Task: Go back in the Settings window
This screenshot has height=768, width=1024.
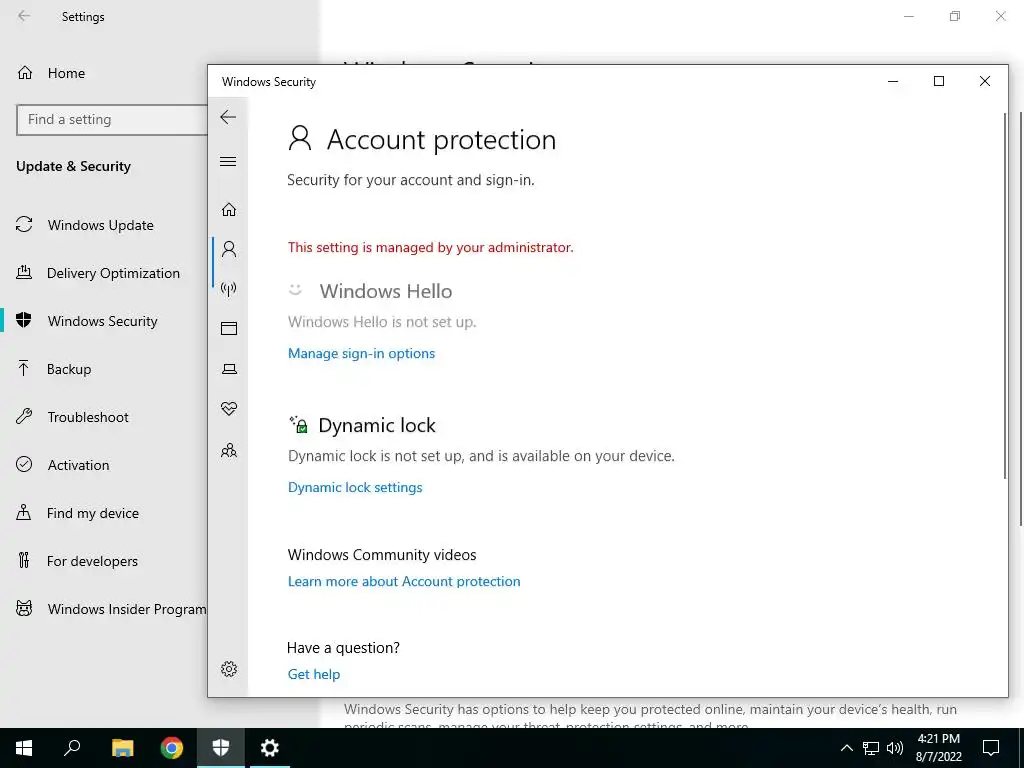Action: [x=24, y=16]
